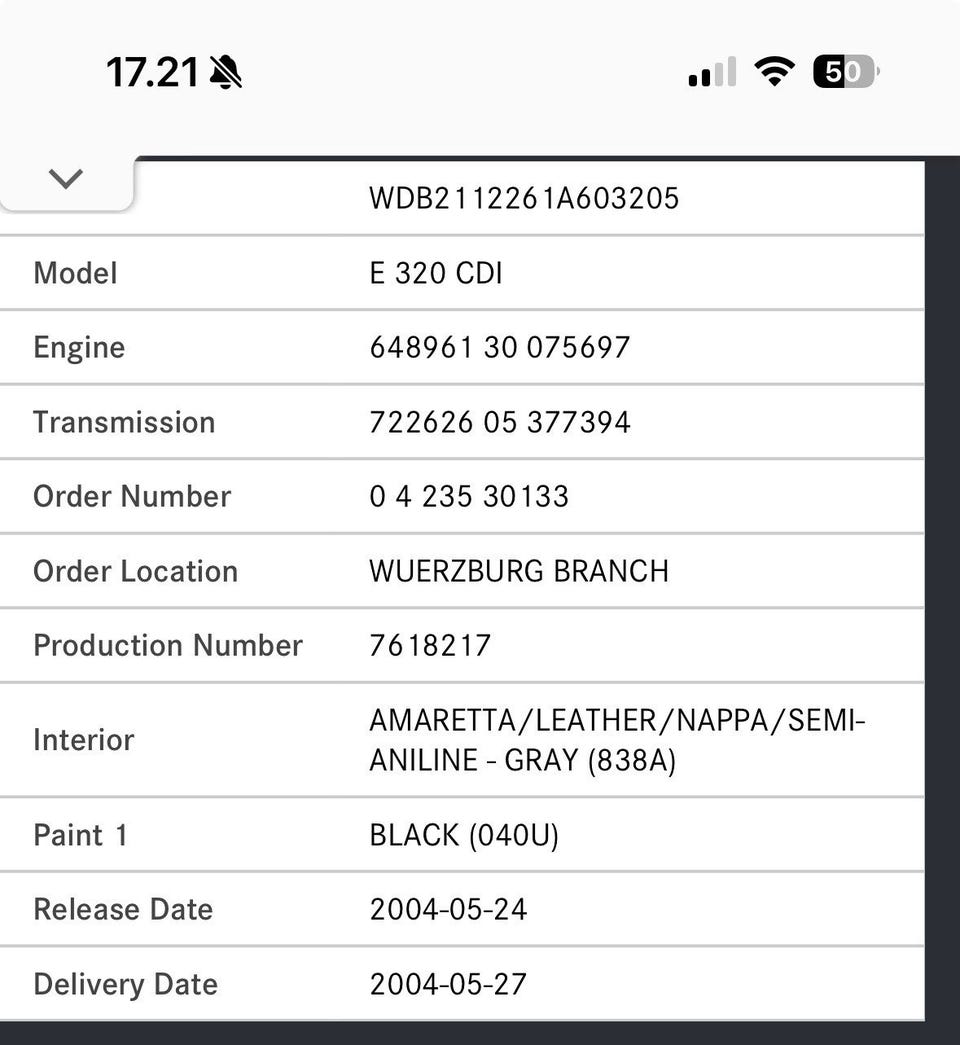Screen dimensions: 960x1045
Task: Tap the release date 2004-05-24
Action: (x=448, y=909)
